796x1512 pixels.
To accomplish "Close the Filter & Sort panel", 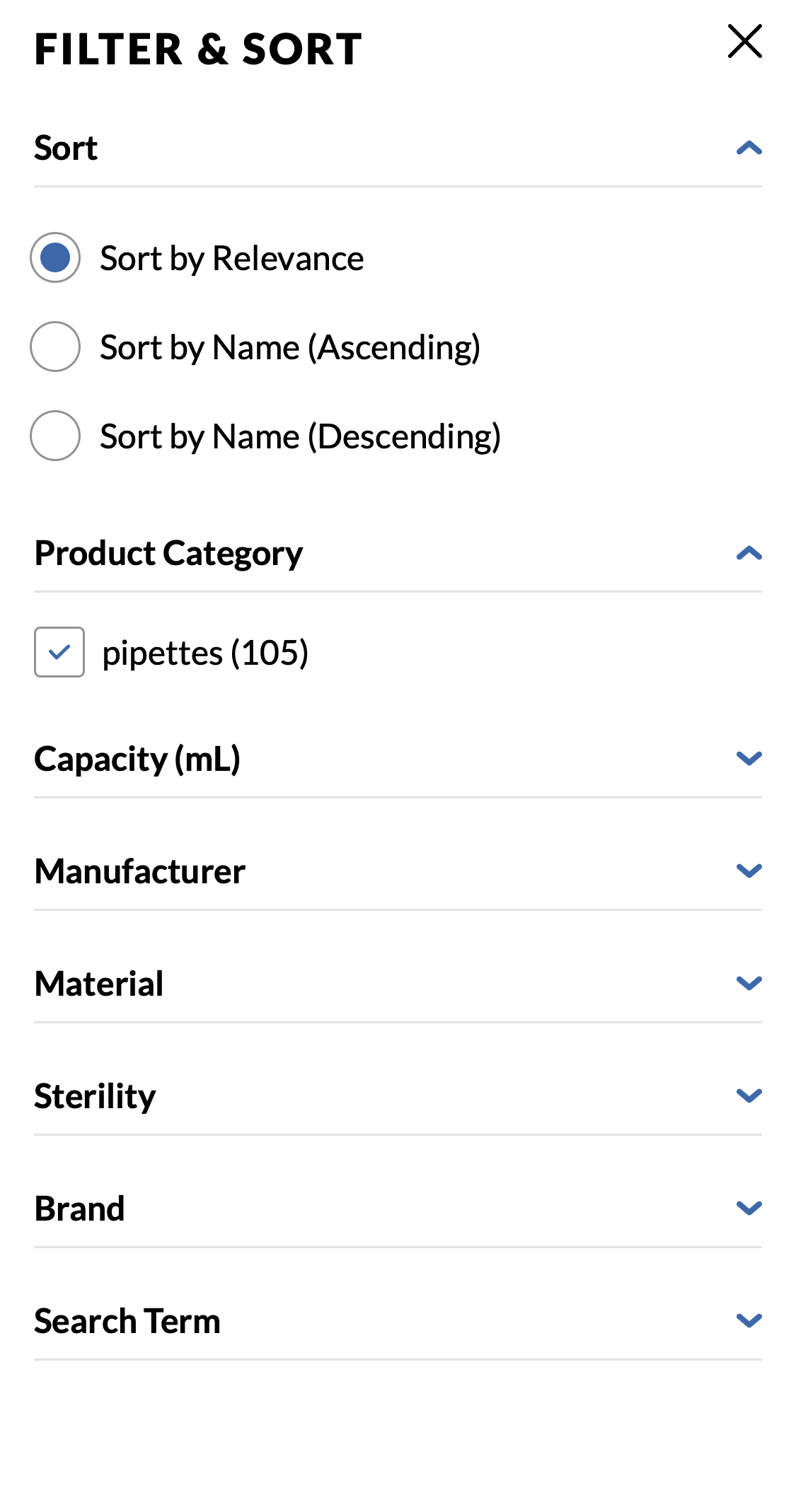I will 745,42.
